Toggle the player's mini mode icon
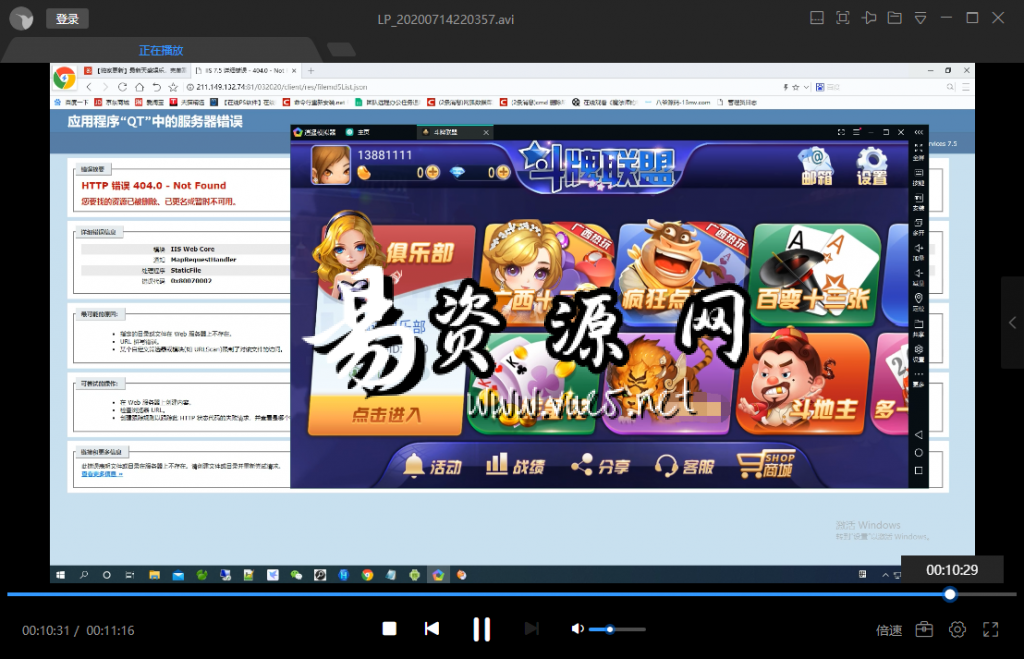The image size is (1024, 659). point(817,18)
